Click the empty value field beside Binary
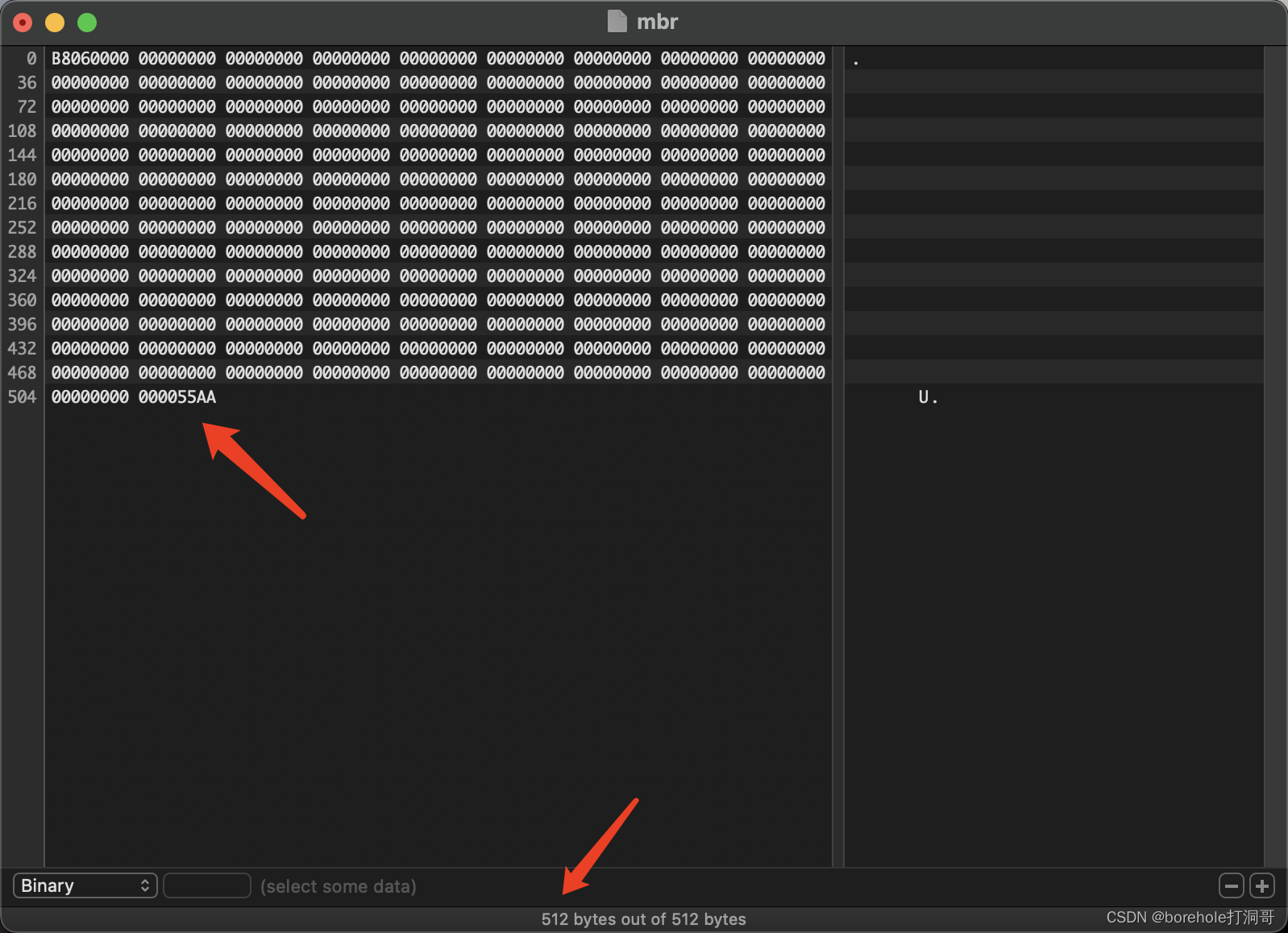The height and width of the screenshot is (933, 1288). (207, 886)
